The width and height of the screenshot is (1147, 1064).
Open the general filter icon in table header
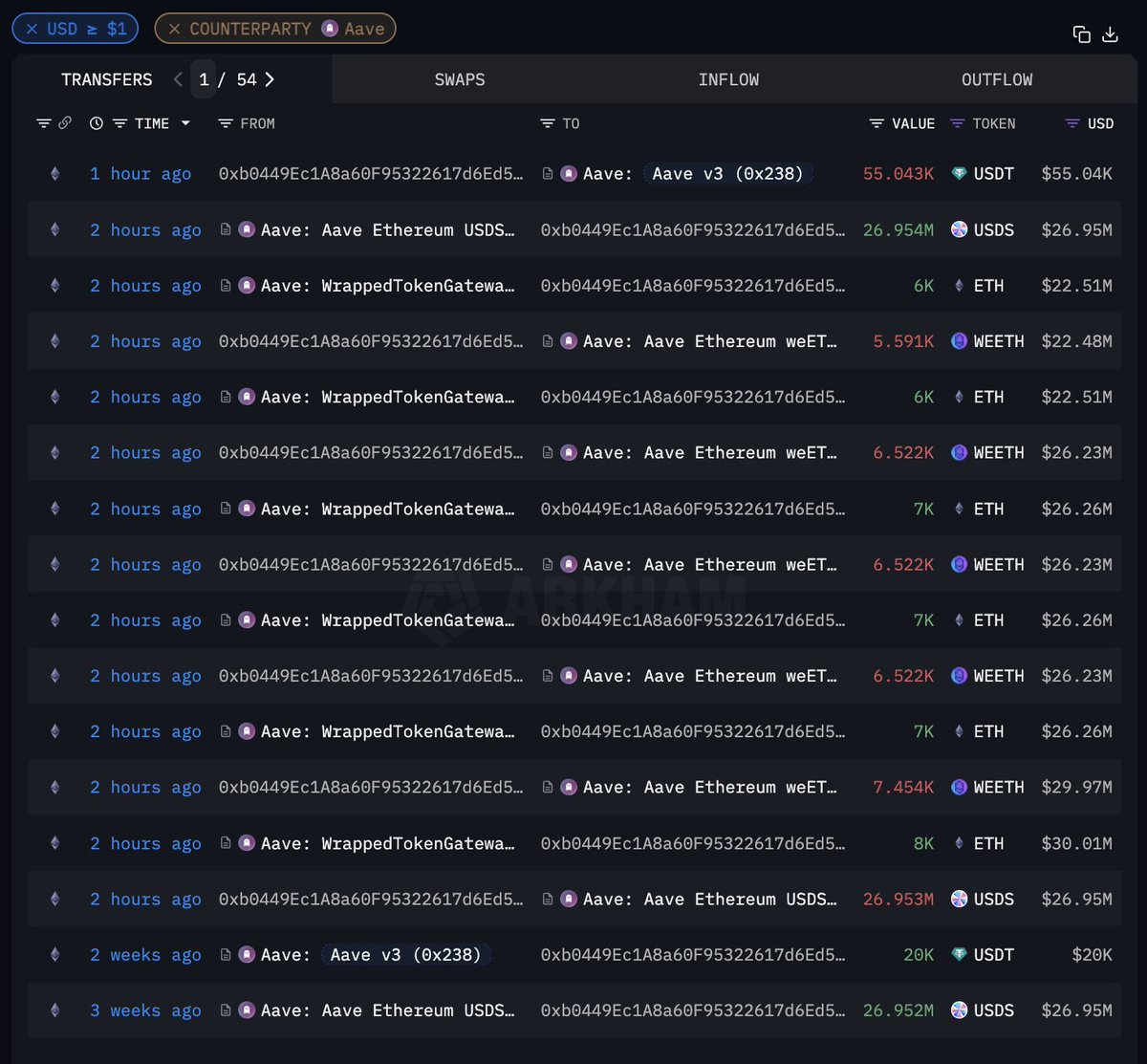pyautogui.click(x=44, y=123)
